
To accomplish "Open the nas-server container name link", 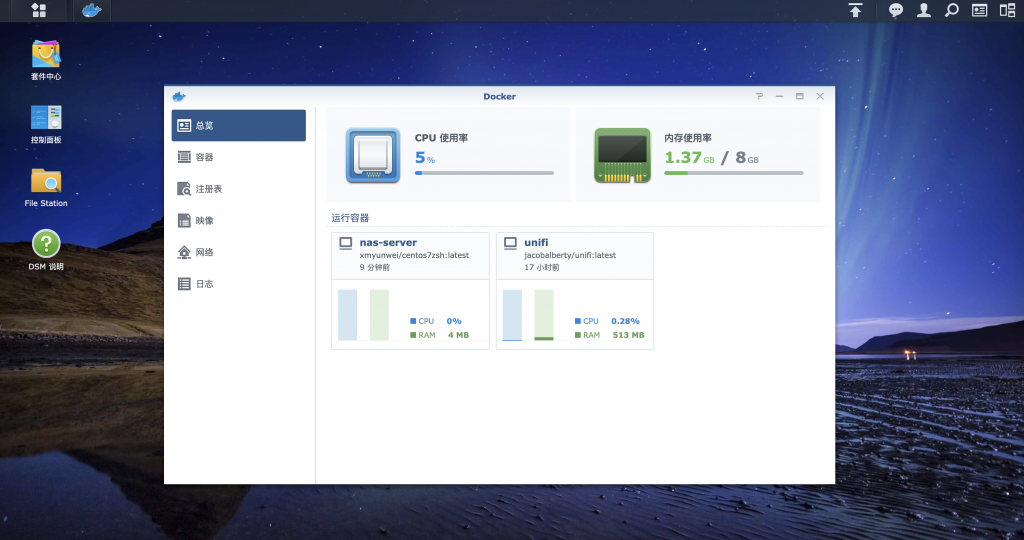I will click(388, 242).
